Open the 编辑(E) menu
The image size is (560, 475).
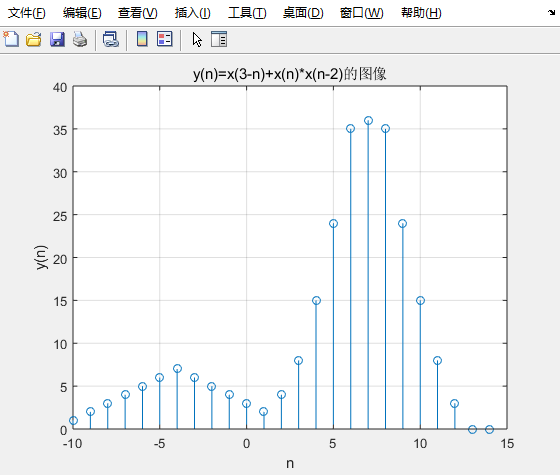point(82,13)
